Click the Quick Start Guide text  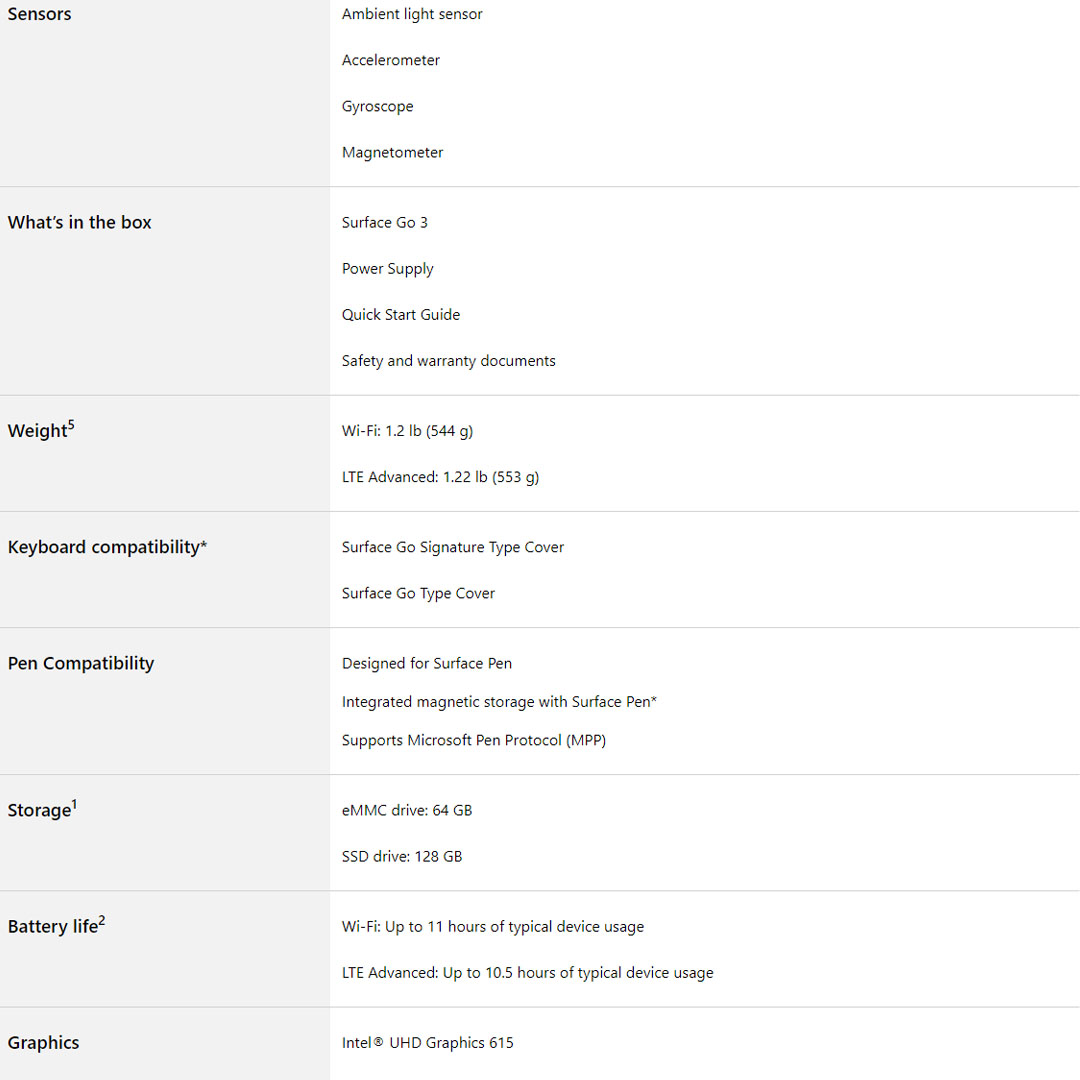401,314
